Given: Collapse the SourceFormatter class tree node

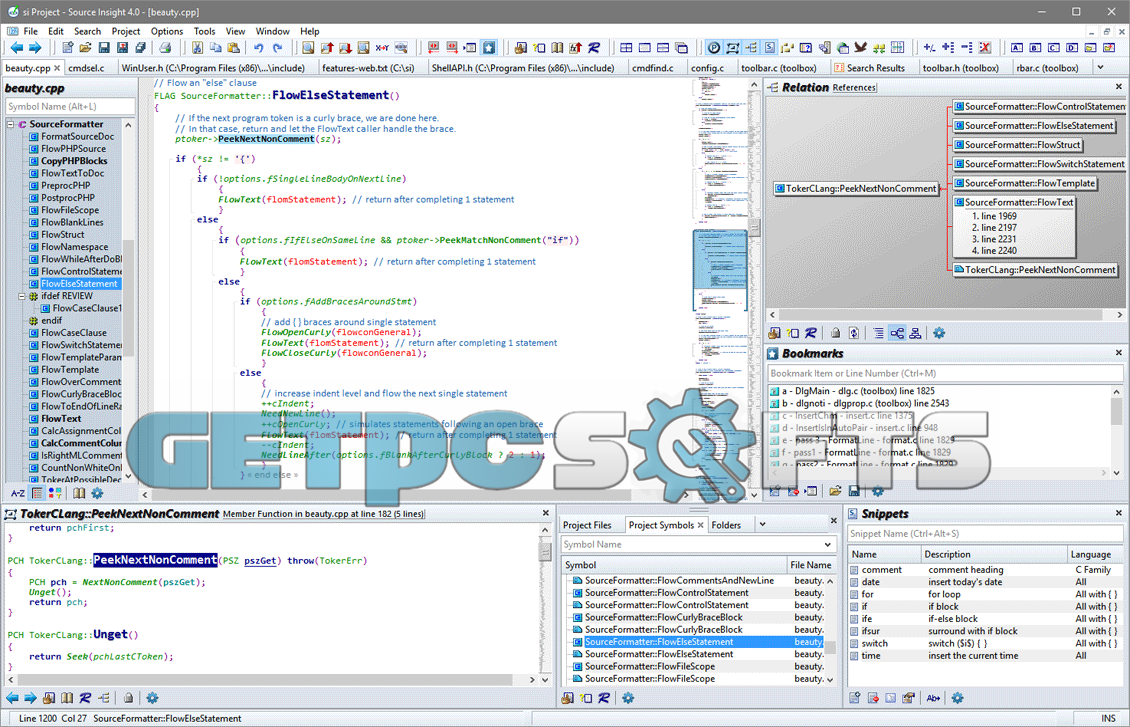Looking at the screenshot, I should (11, 124).
